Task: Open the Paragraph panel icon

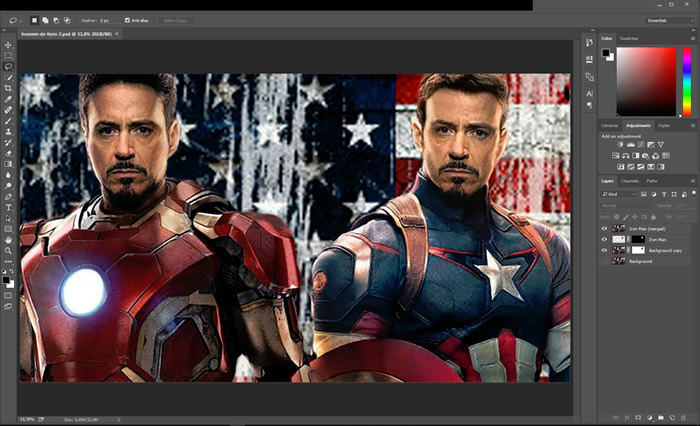Action: pyautogui.click(x=589, y=105)
